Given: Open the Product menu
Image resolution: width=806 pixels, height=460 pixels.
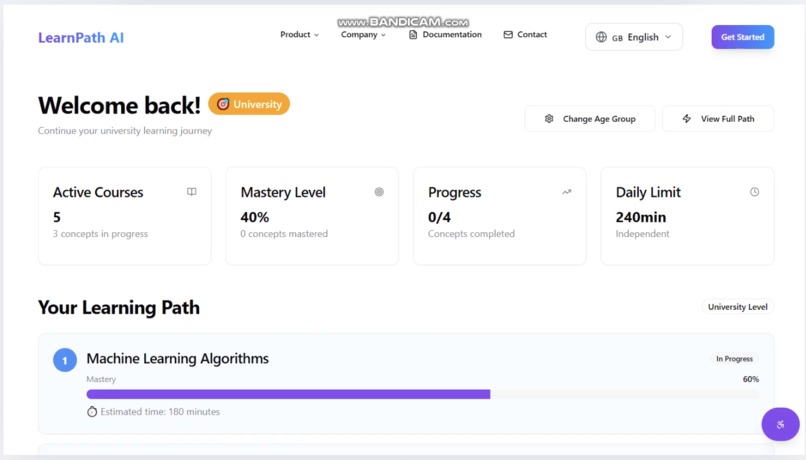Looking at the screenshot, I should pos(299,34).
